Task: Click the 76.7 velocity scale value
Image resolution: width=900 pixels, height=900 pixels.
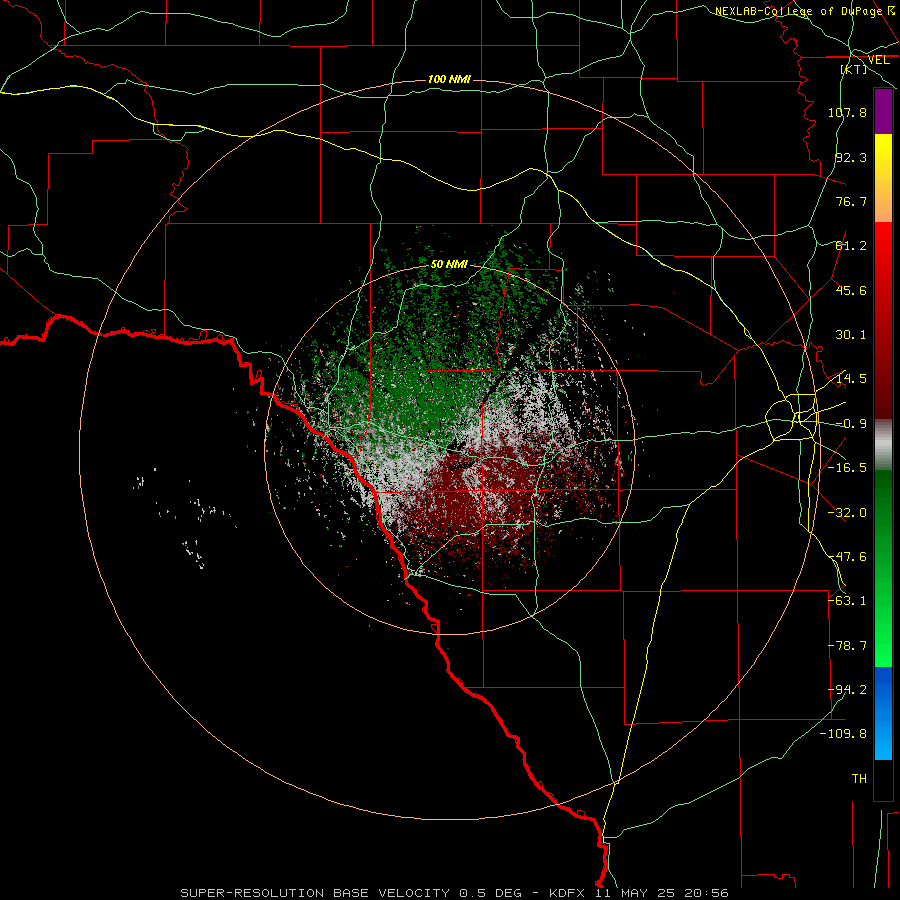Action: (x=851, y=201)
